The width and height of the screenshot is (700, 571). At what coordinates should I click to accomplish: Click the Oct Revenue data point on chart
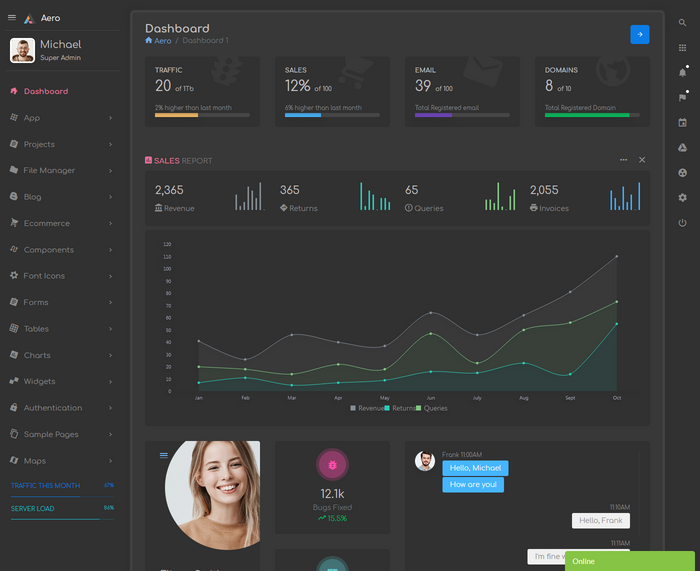pyautogui.click(x=617, y=256)
